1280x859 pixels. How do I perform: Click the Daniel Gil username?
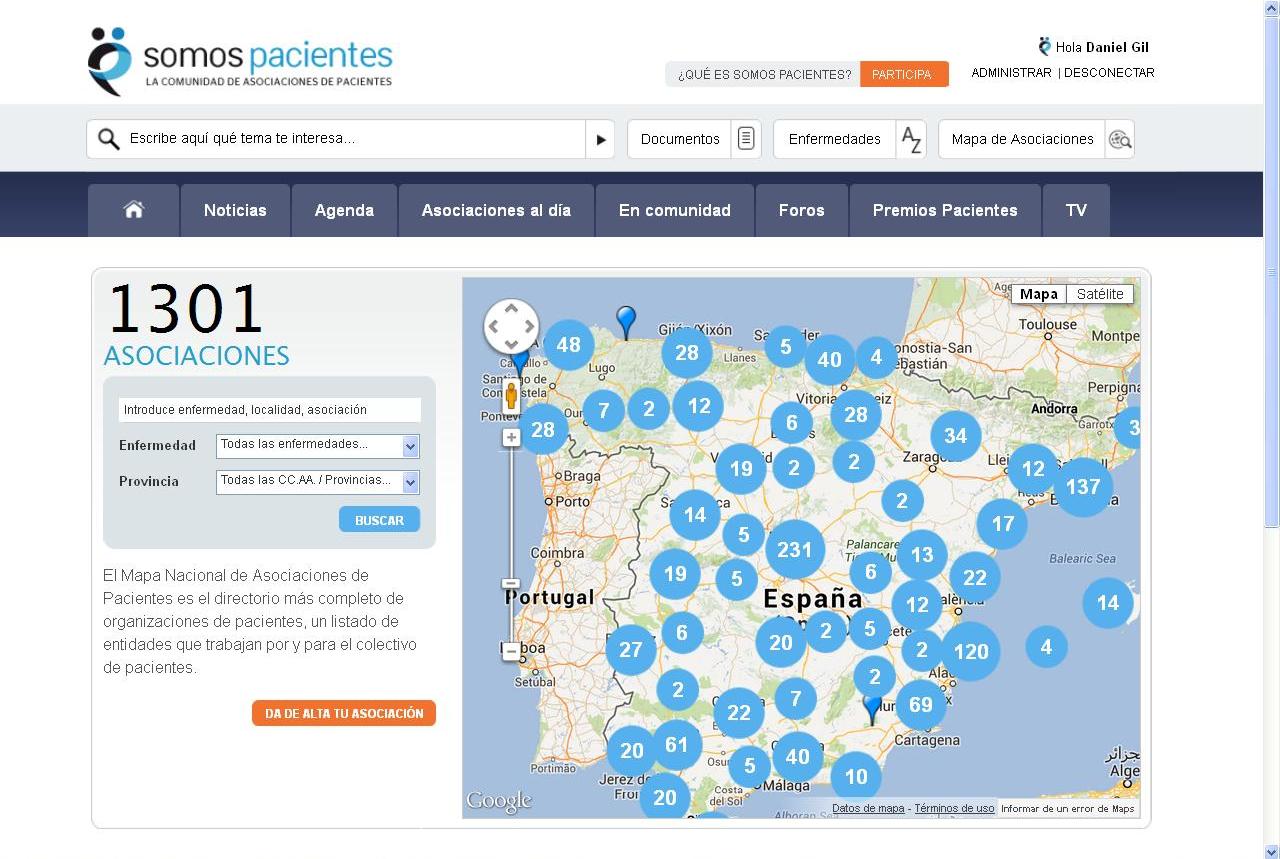coord(1117,47)
